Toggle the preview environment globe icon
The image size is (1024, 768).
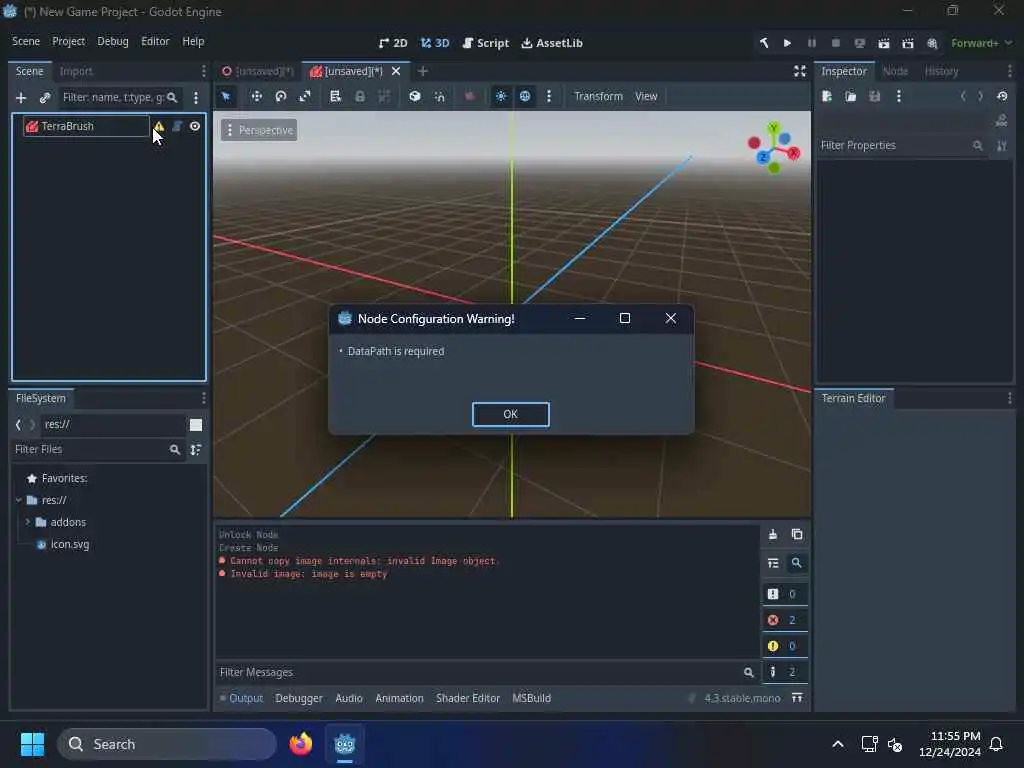pos(525,96)
